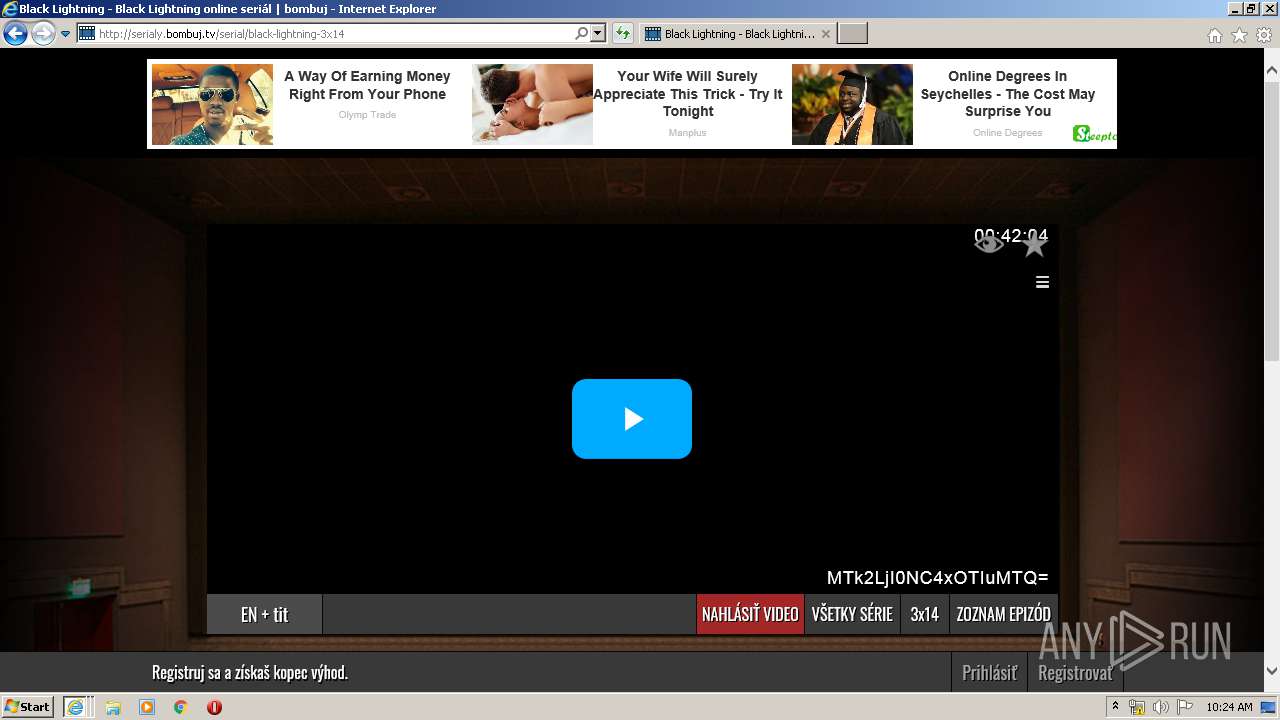The height and width of the screenshot is (720, 1280).
Task: Focus the address bar URL field
Action: click(335, 33)
